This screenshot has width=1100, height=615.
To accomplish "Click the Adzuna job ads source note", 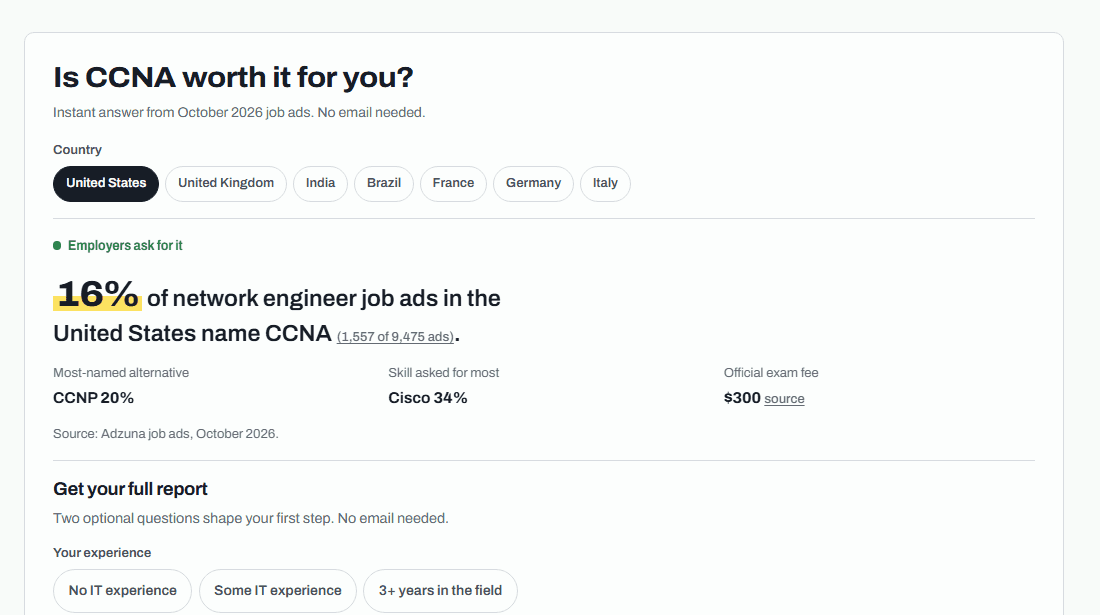I will (x=166, y=433).
